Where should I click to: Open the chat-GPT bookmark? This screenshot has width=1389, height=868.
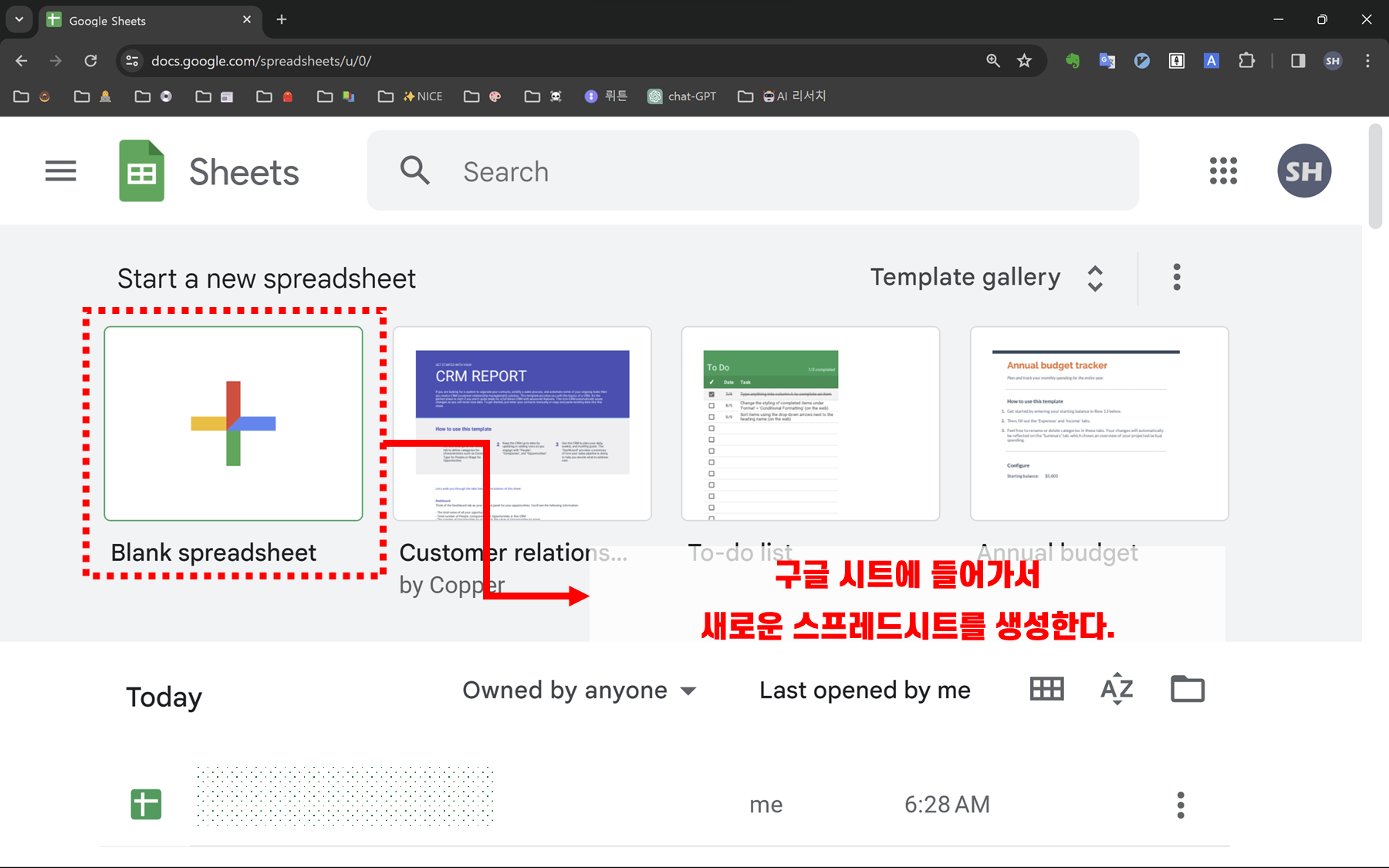[x=682, y=96]
